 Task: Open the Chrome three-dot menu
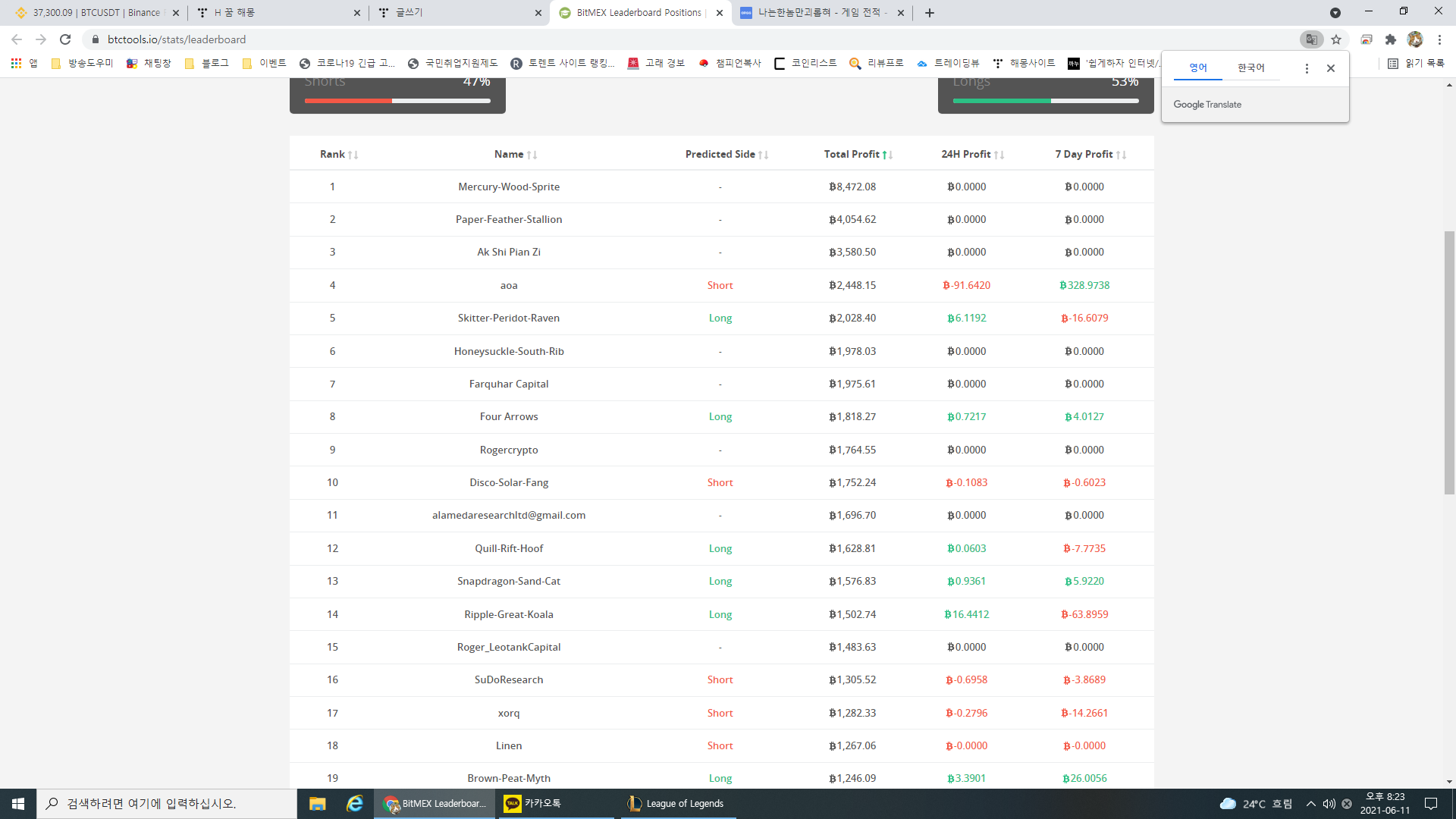(x=1439, y=39)
